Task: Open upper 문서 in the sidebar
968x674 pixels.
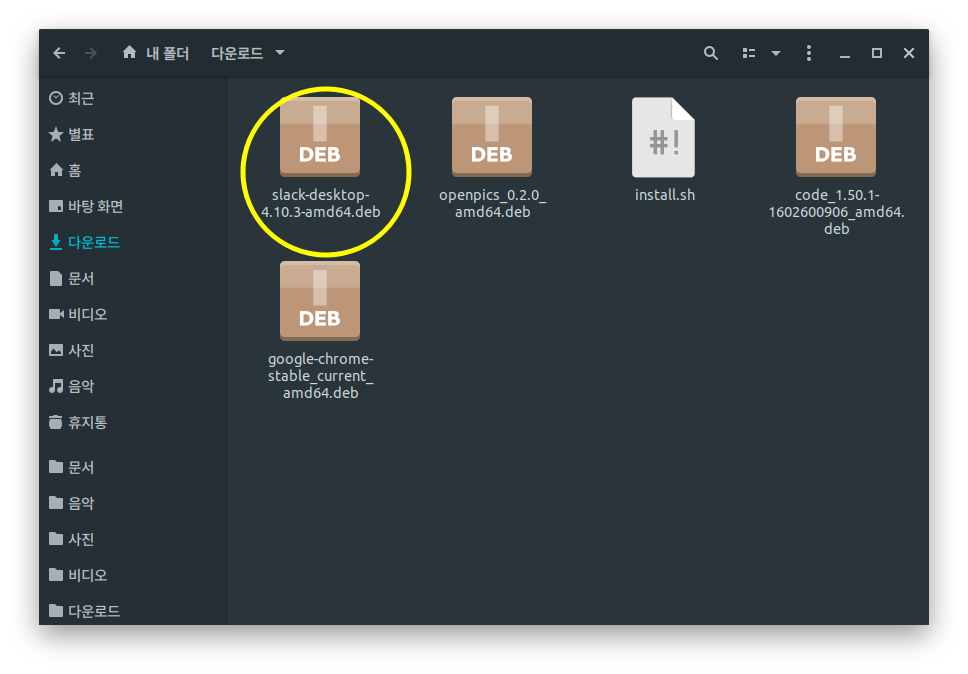Action: pyautogui.click(x=81, y=278)
